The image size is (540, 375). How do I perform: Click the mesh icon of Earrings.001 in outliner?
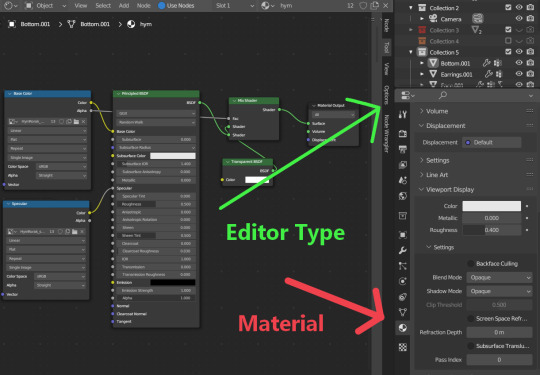click(x=433, y=74)
